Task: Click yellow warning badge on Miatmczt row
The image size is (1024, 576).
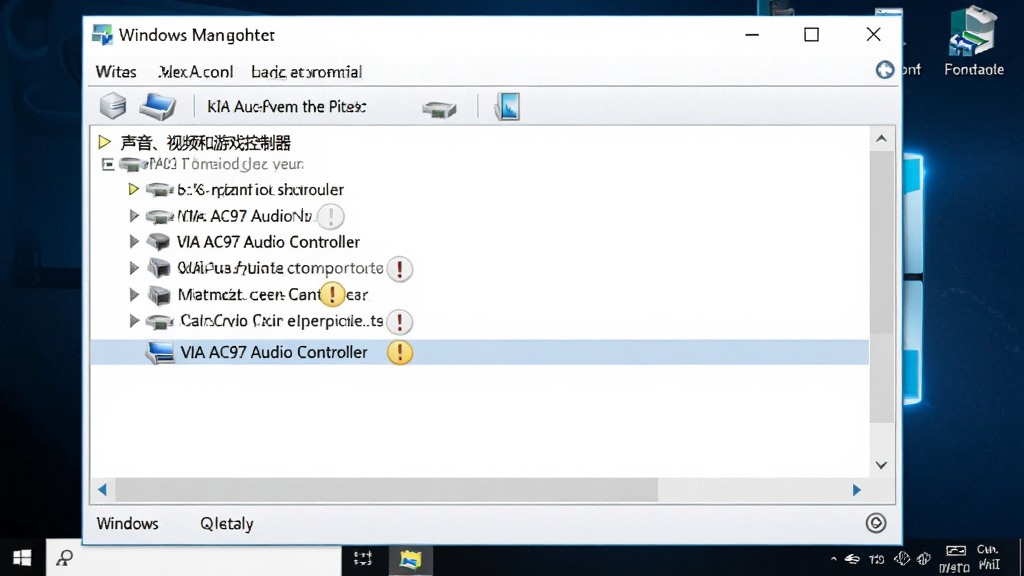Action: [x=332, y=295]
